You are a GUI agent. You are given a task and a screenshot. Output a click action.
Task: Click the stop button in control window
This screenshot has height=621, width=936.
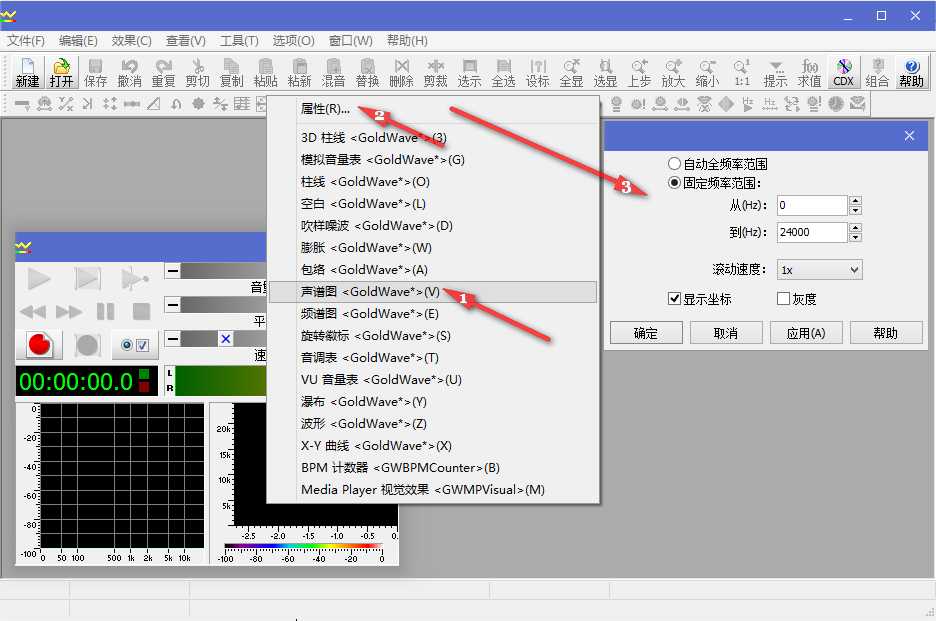click(141, 311)
